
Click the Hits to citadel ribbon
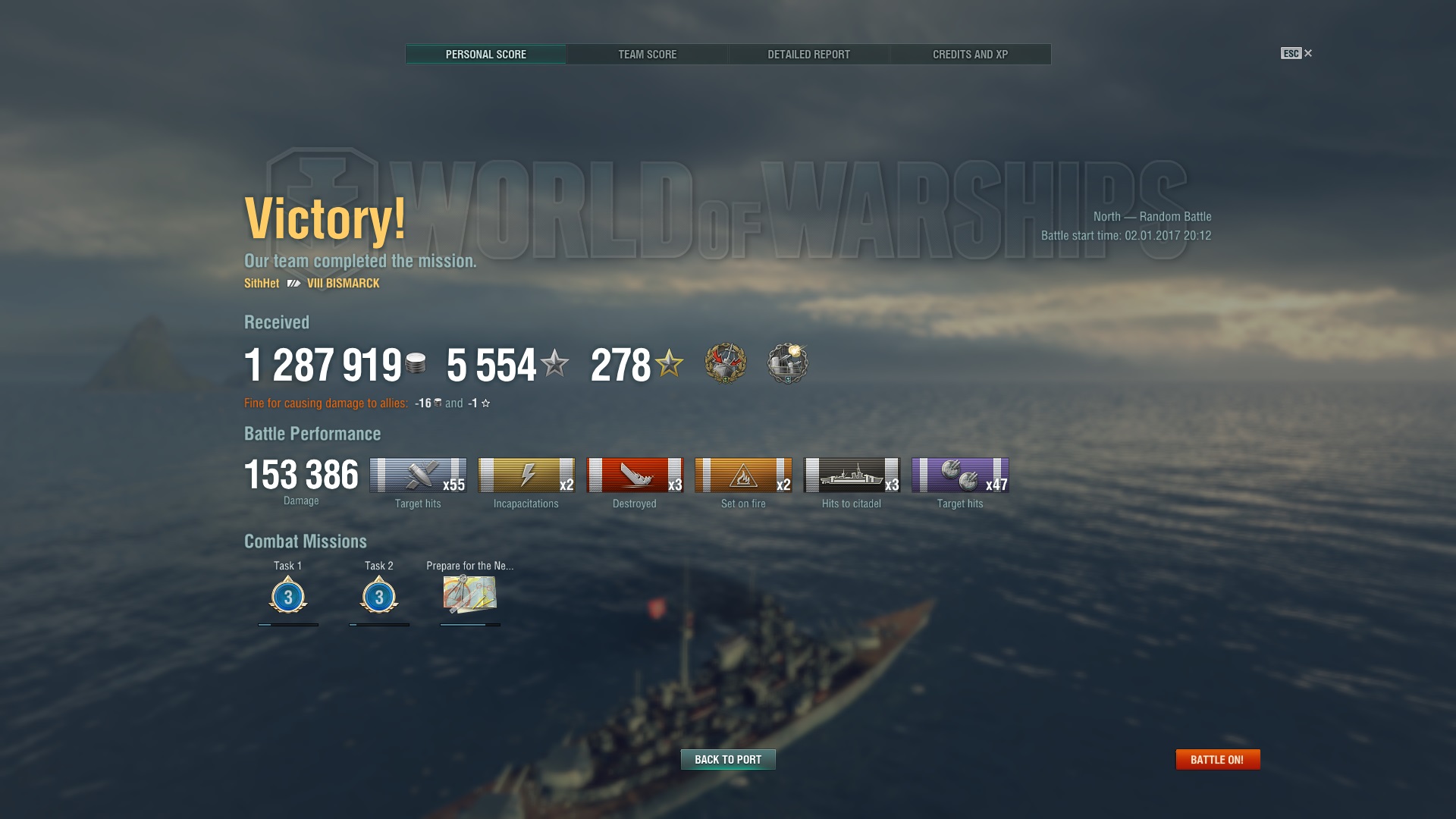[x=852, y=475]
